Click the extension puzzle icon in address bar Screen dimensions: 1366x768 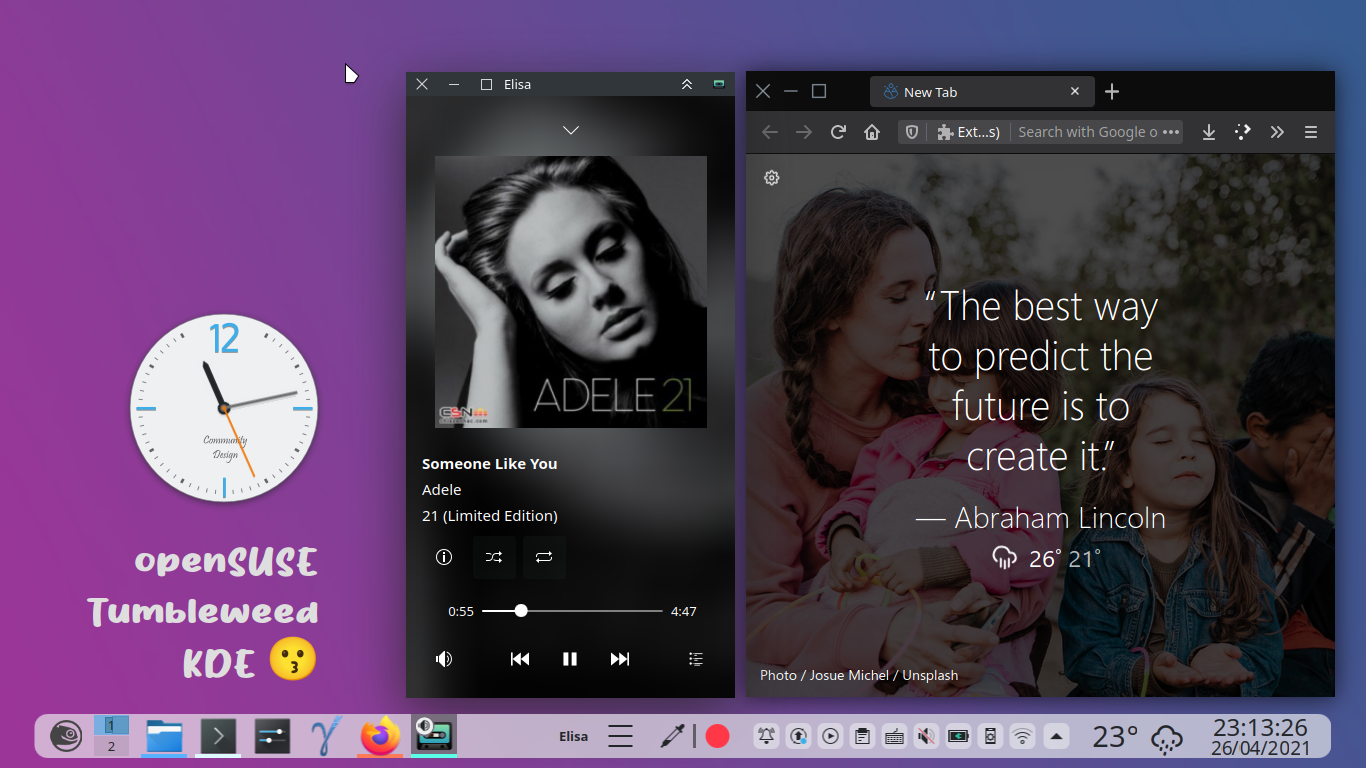point(945,132)
